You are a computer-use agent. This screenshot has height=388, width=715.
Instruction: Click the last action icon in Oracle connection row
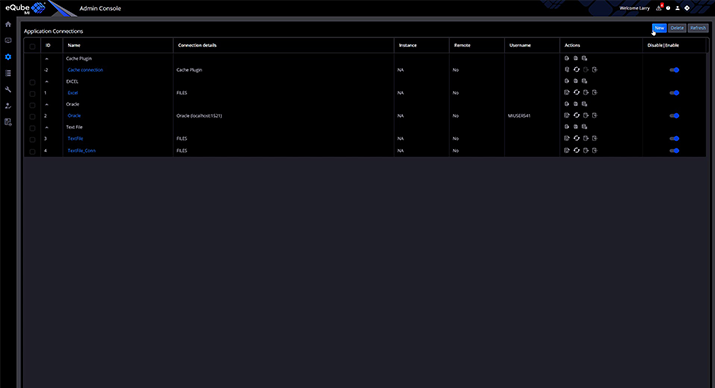[595, 115]
